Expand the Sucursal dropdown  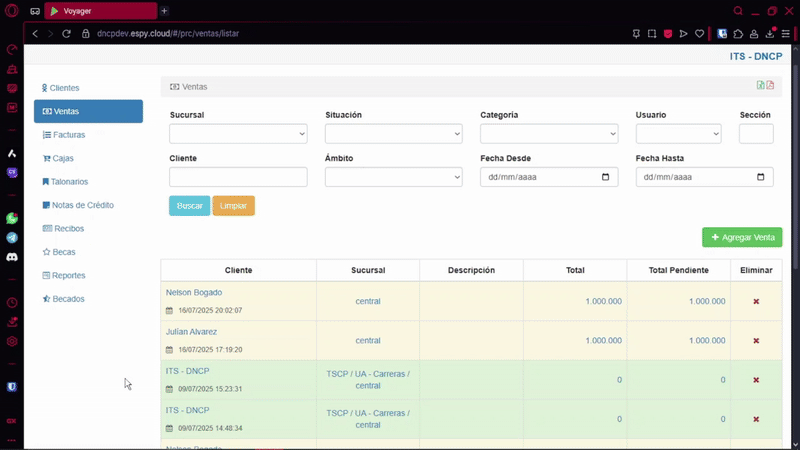click(238, 134)
